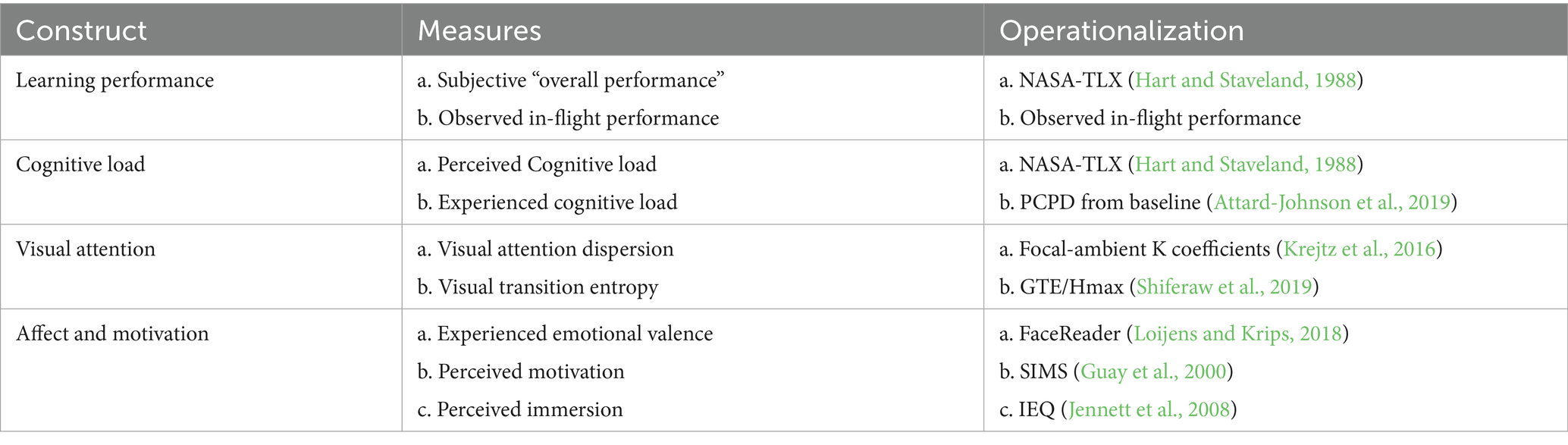Open the Hart and Staveland citation in Cognitive load row
This screenshot has width=1568, height=445.
(1245, 165)
